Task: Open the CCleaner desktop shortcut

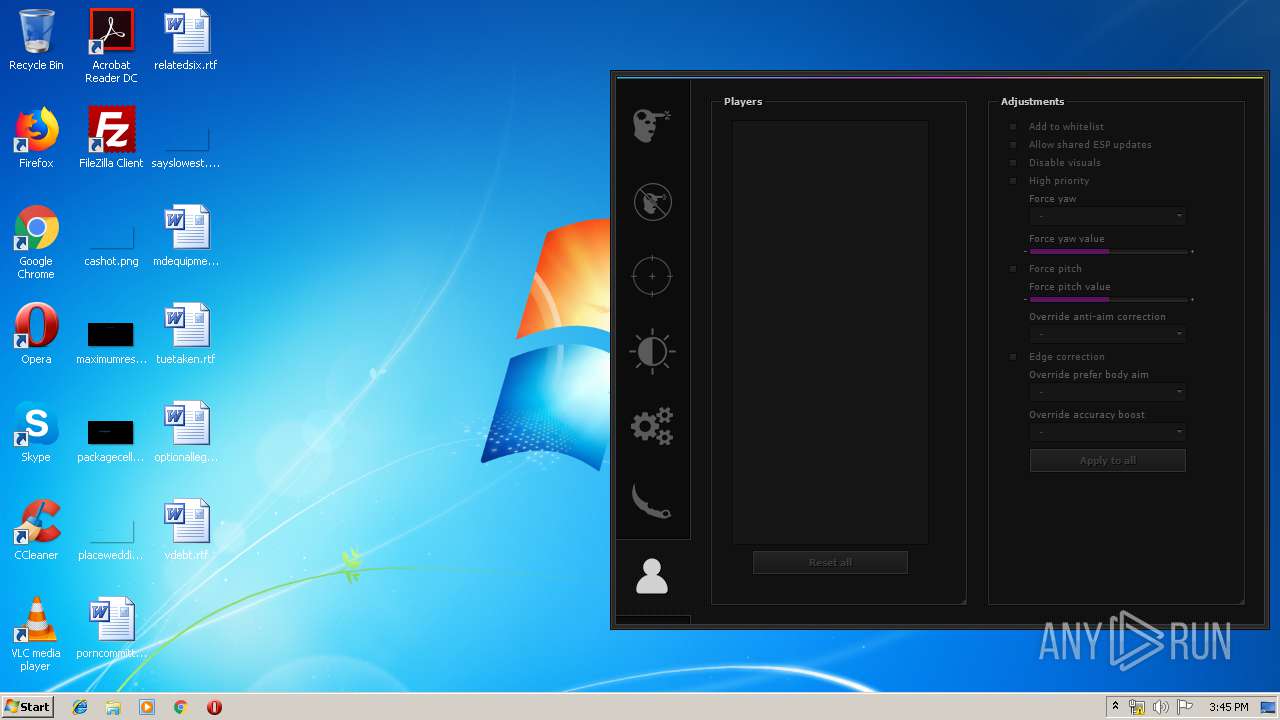Action: [36, 530]
